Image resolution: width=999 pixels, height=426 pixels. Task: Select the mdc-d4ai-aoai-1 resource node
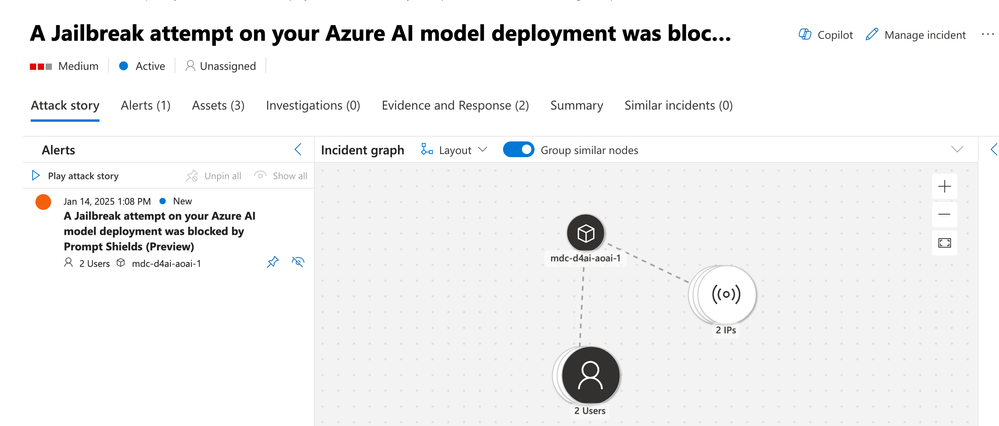click(x=586, y=233)
